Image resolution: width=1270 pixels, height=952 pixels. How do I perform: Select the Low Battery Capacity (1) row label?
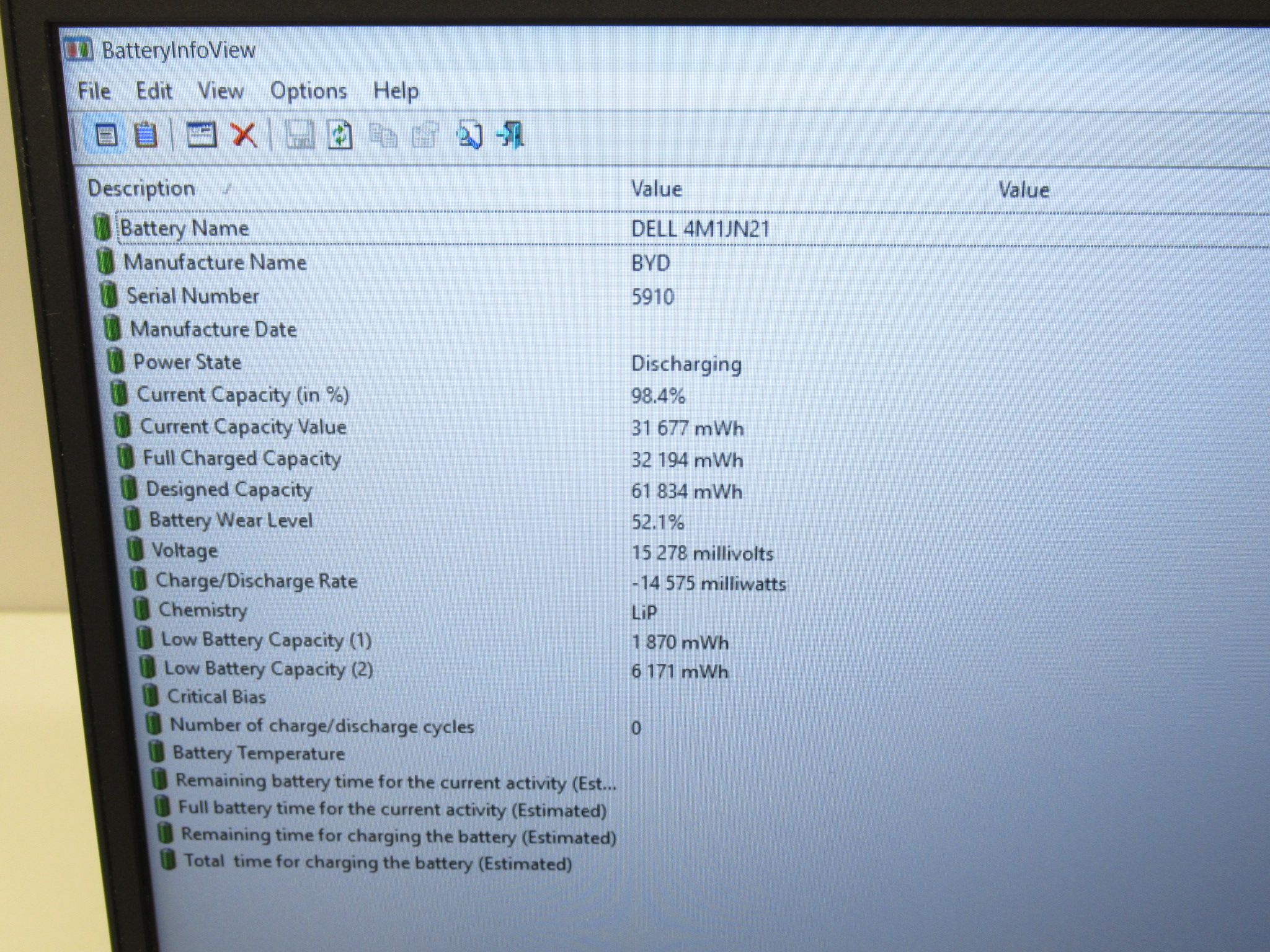[266, 639]
